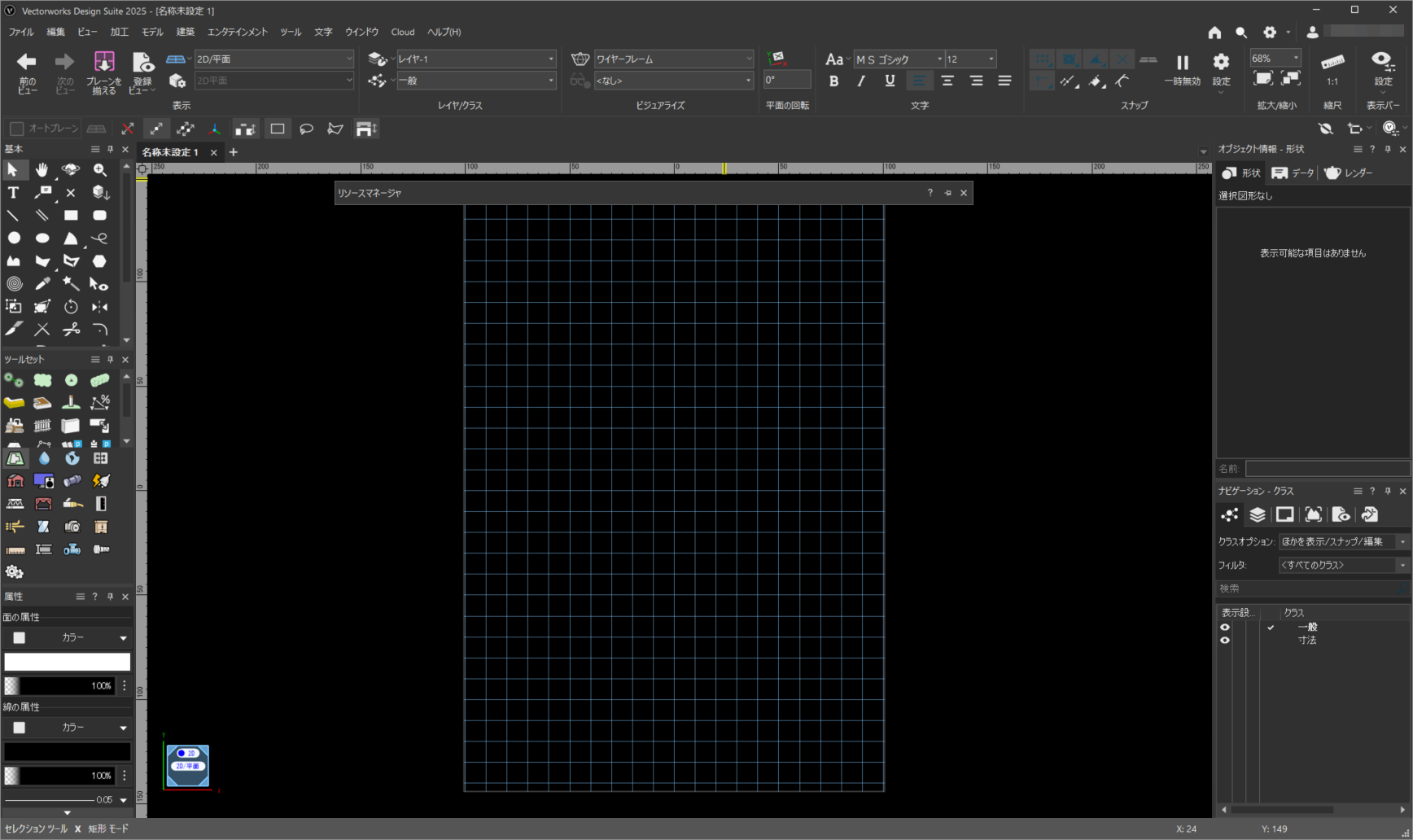The width and height of the screenshot is (1413, 840).
Task: Add a new document tab
Action: 234,152
